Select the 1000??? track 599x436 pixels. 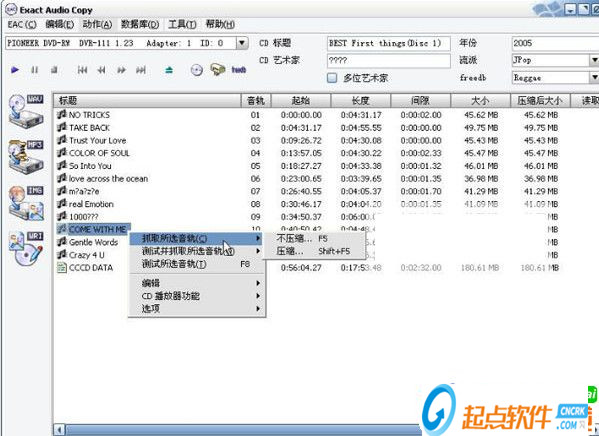point(83,217)
